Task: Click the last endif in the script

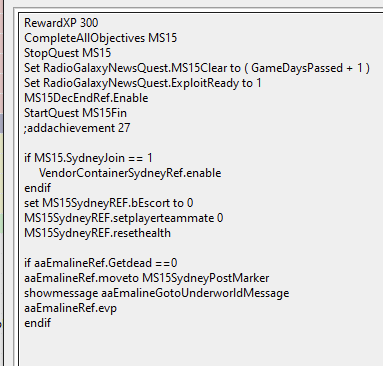Action: 37,323
